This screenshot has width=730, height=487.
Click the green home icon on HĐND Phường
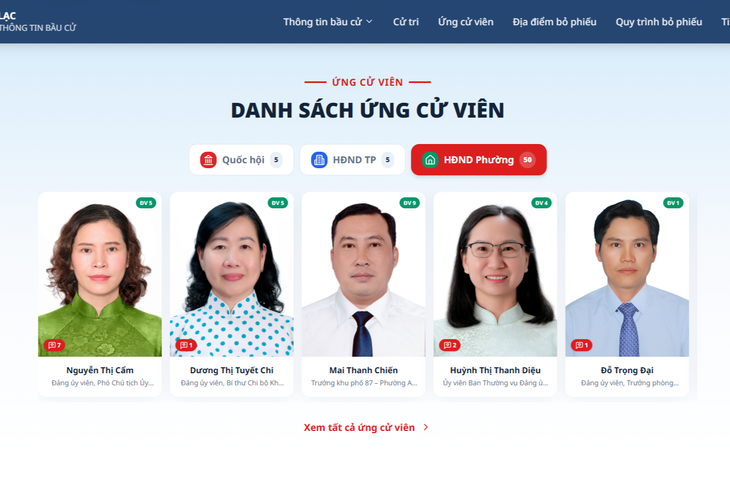(430, 160)
